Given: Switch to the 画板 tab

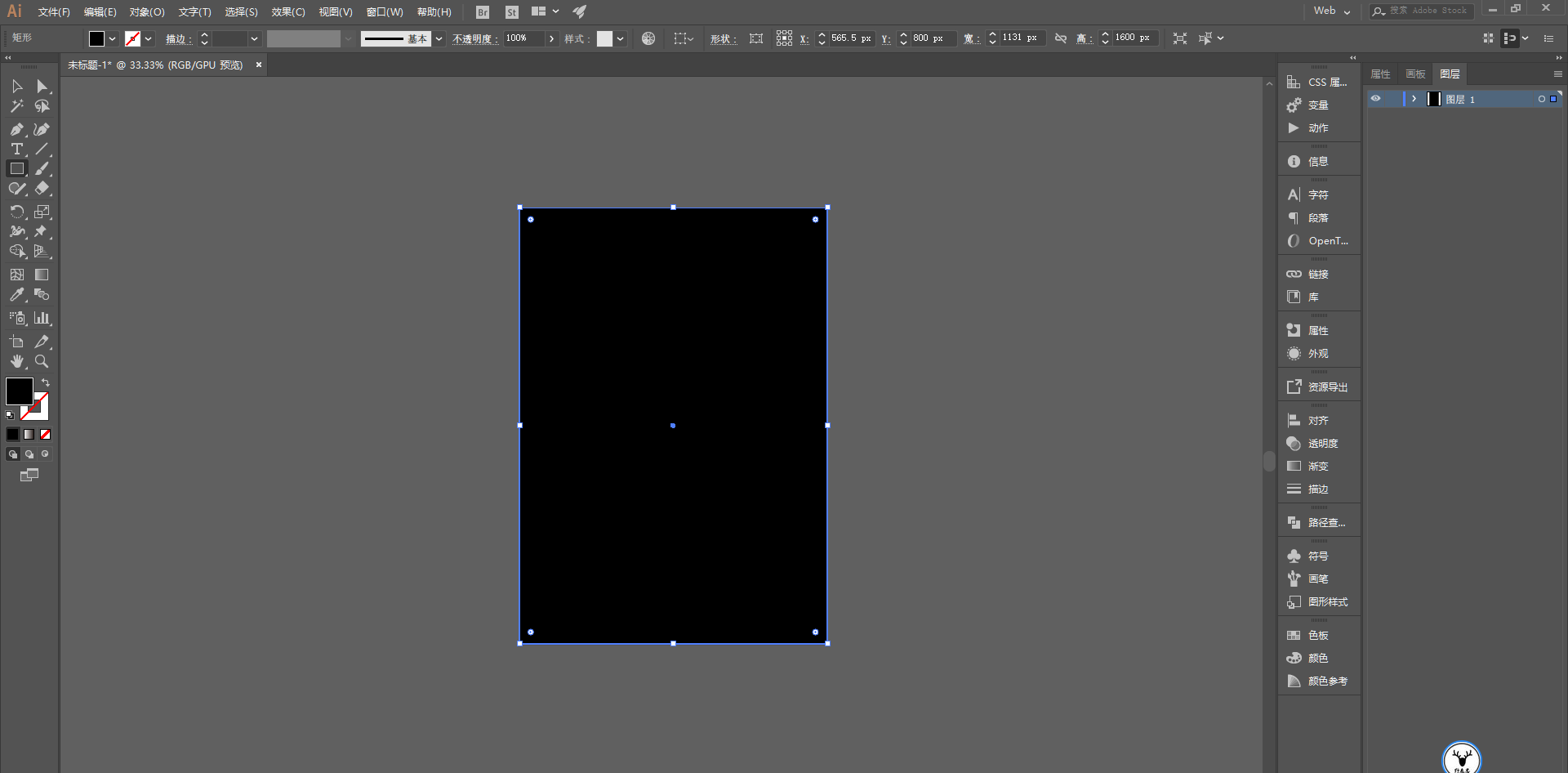Looking at the screenshot, I should pos(1415,74).
